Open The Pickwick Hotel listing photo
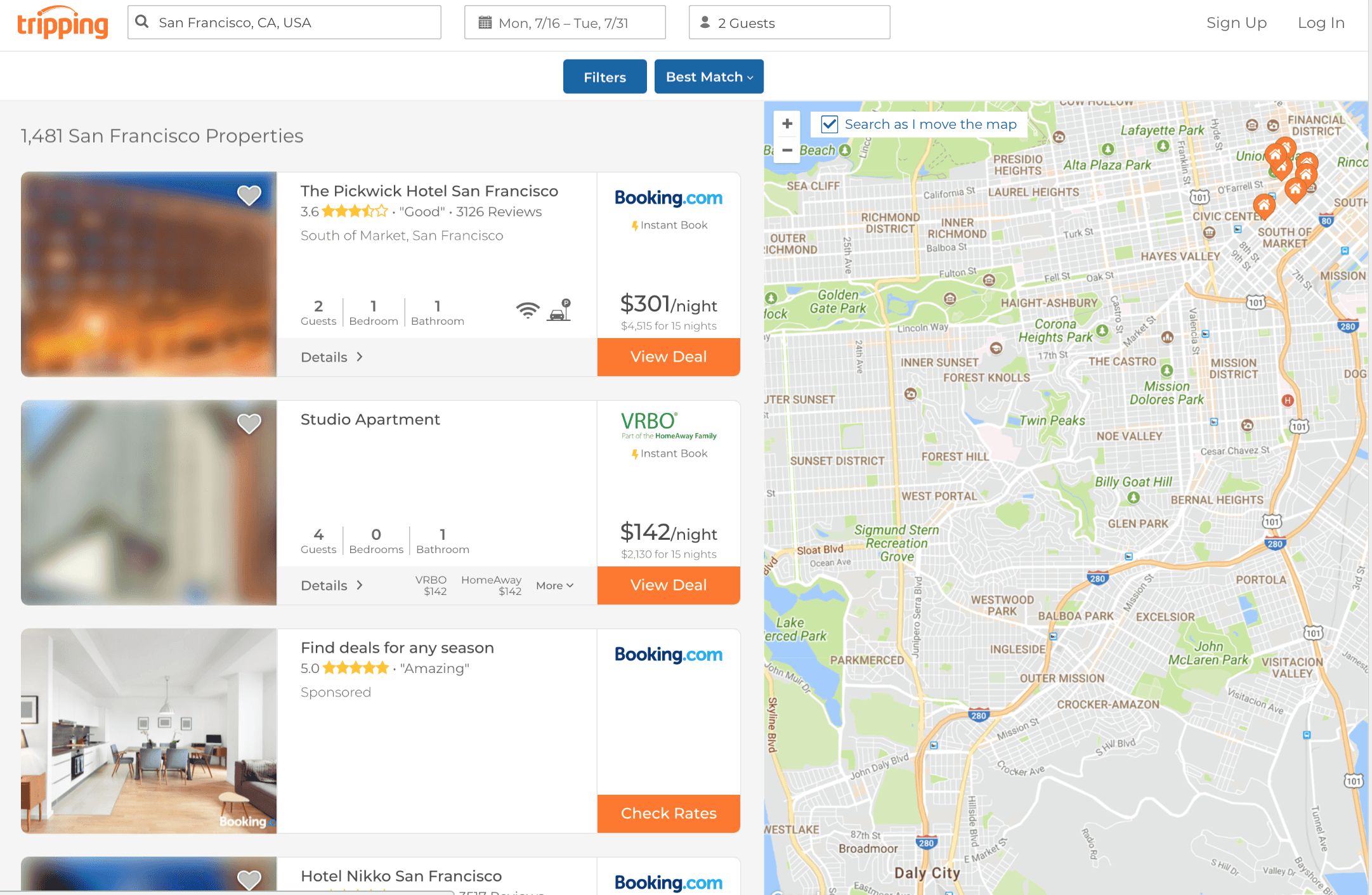 pos(148,274)
